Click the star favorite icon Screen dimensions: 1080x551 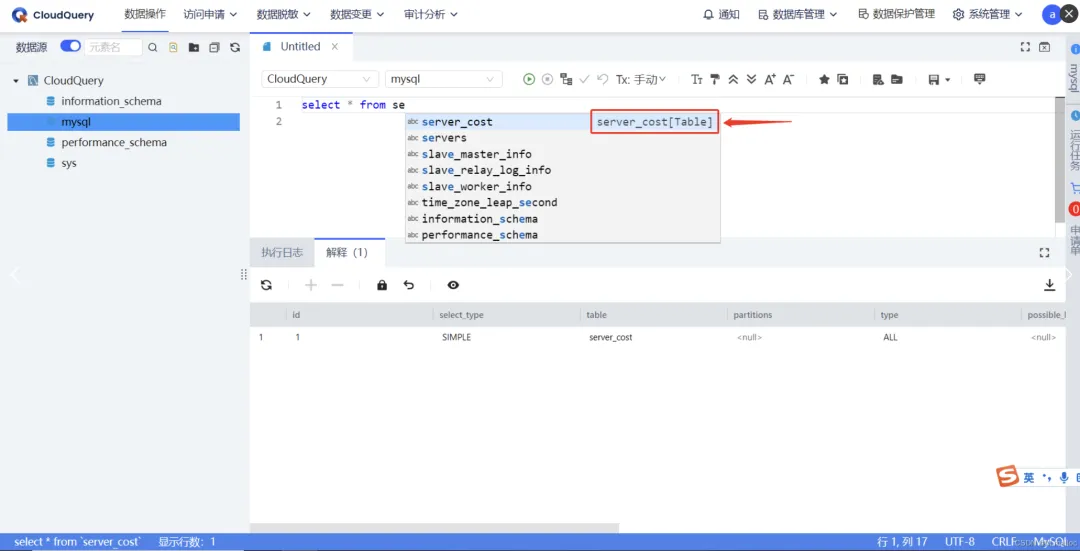click(824, 79)
